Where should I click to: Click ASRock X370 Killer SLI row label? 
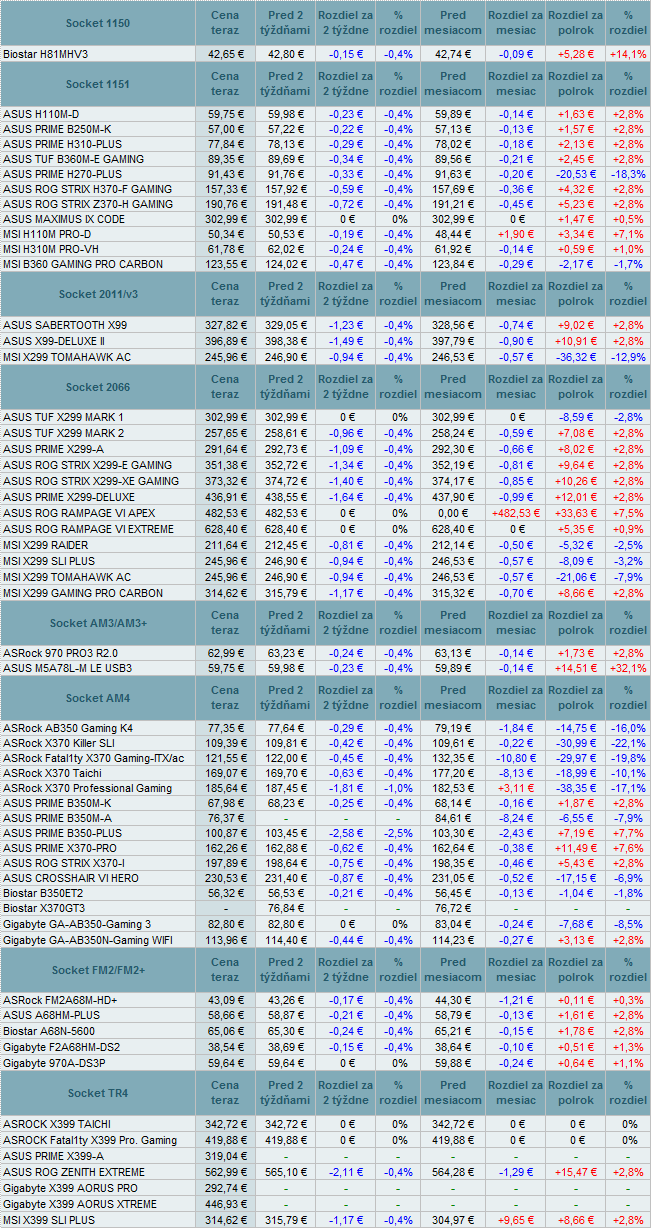point(59,744)
